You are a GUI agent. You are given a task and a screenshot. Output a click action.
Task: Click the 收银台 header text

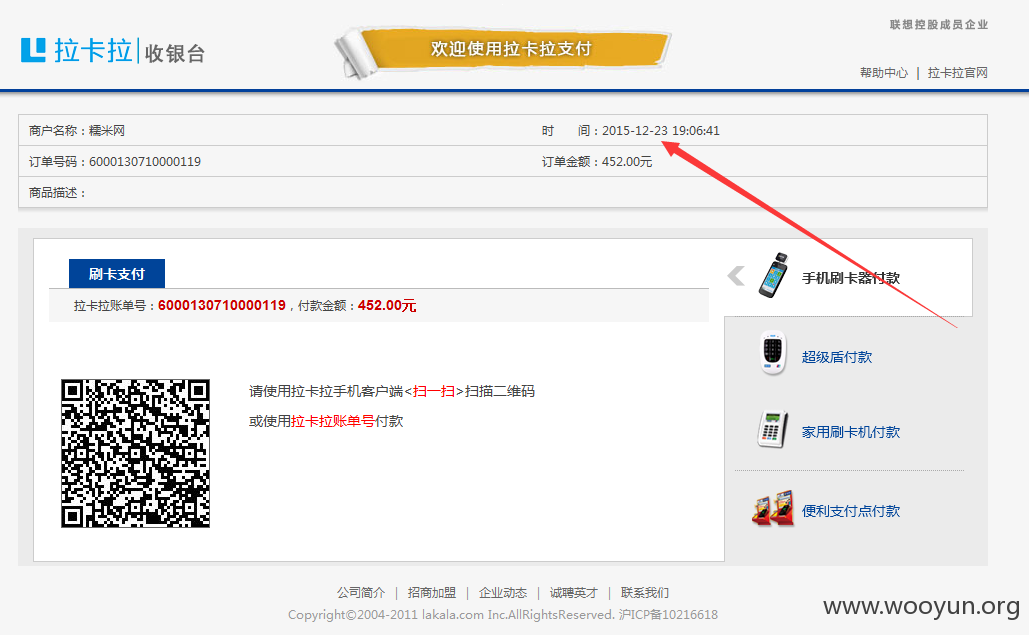coord(175,53)
